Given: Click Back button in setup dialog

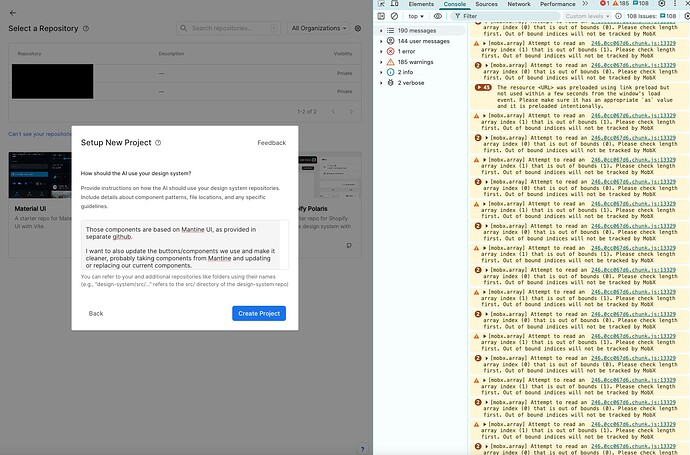Looking at the screenshot, I should point(95,313).
